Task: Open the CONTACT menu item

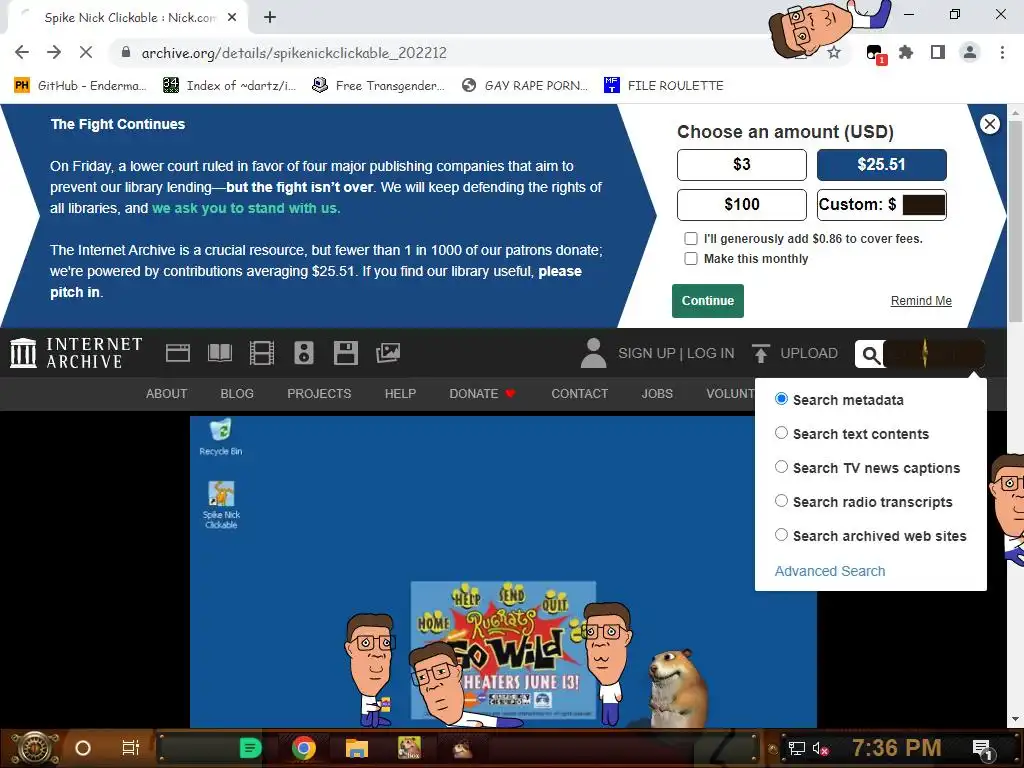Action: 580,394
